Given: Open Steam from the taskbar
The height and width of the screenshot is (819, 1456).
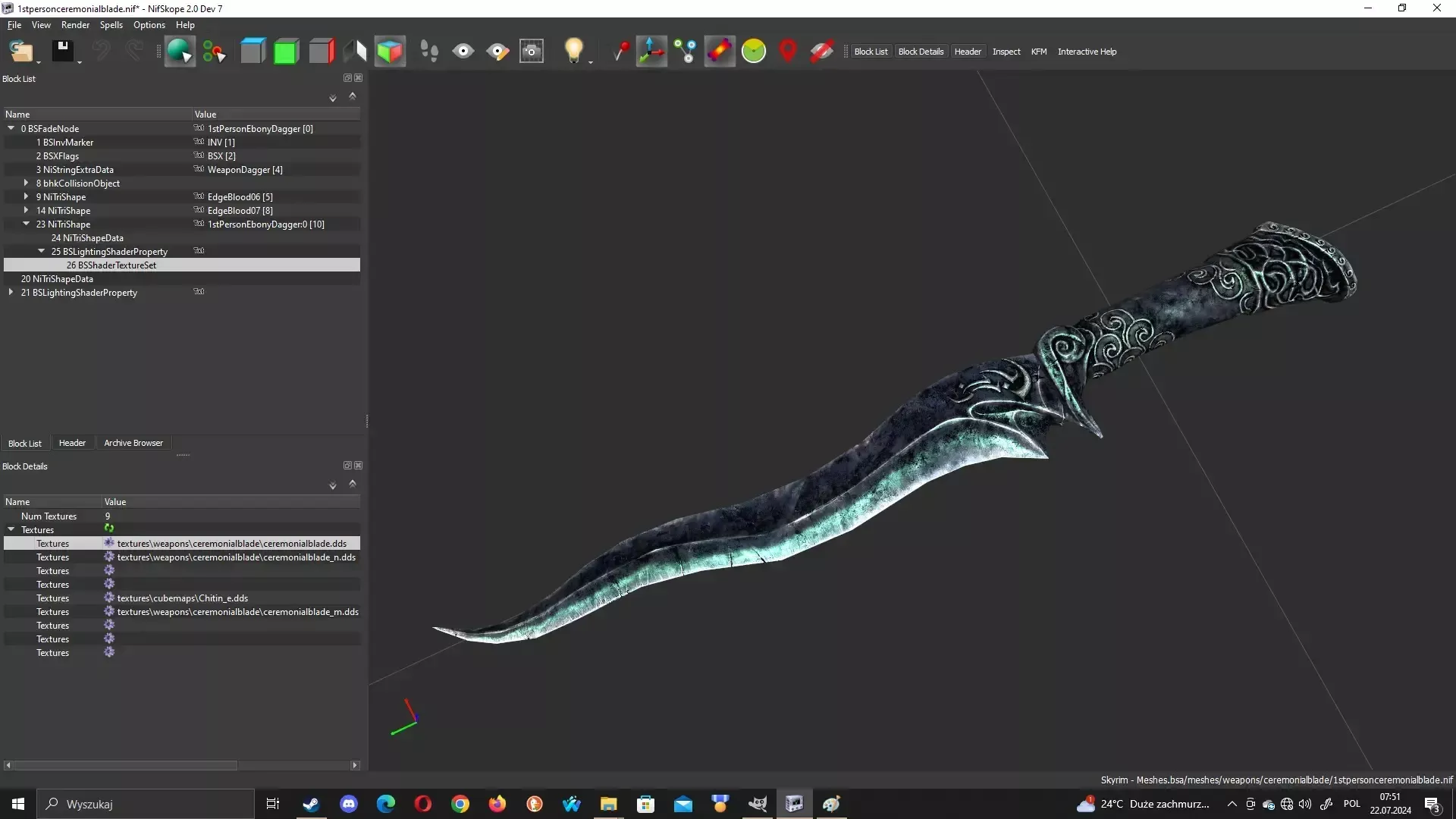Looking at the screenshot, I should (311, 804).
